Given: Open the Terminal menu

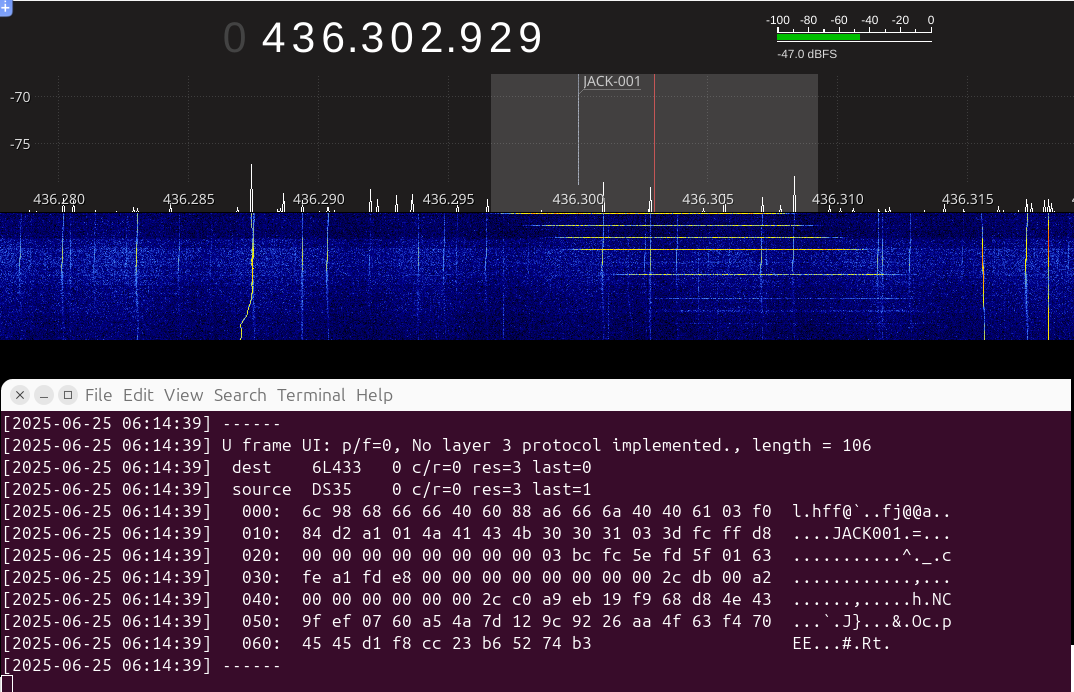Looking at the screenshot, I should [311, 395].
